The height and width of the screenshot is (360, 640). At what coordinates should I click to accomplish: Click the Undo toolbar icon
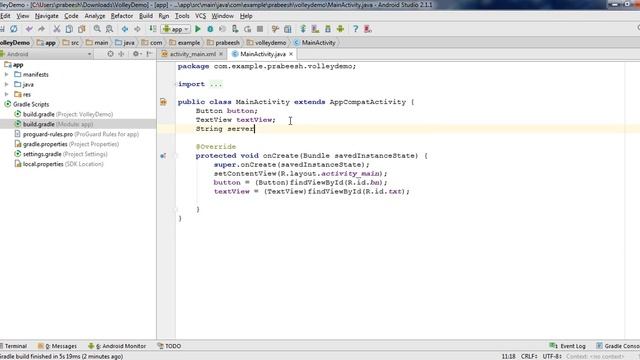click(29, 29)
